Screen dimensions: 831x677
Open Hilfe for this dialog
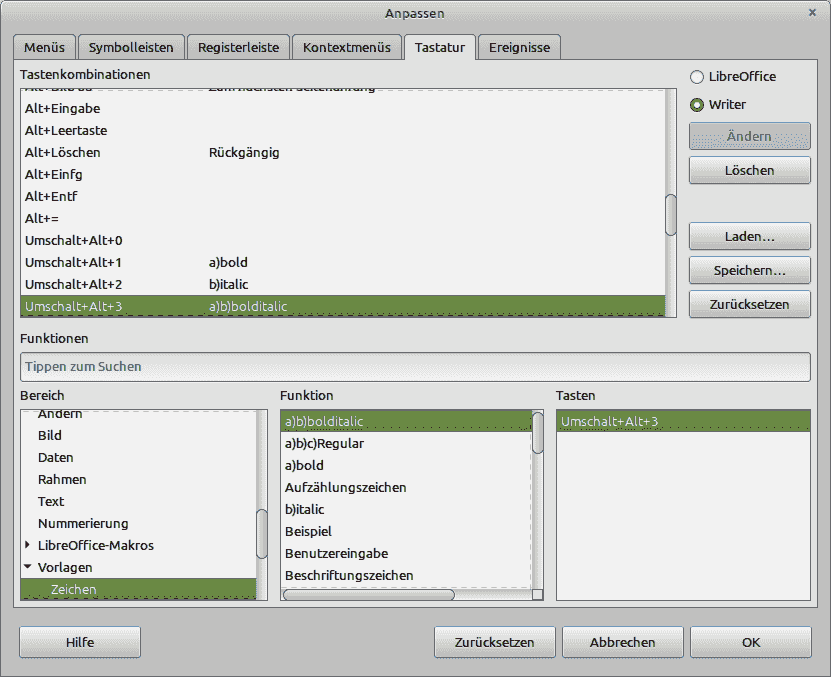point(80,643)
